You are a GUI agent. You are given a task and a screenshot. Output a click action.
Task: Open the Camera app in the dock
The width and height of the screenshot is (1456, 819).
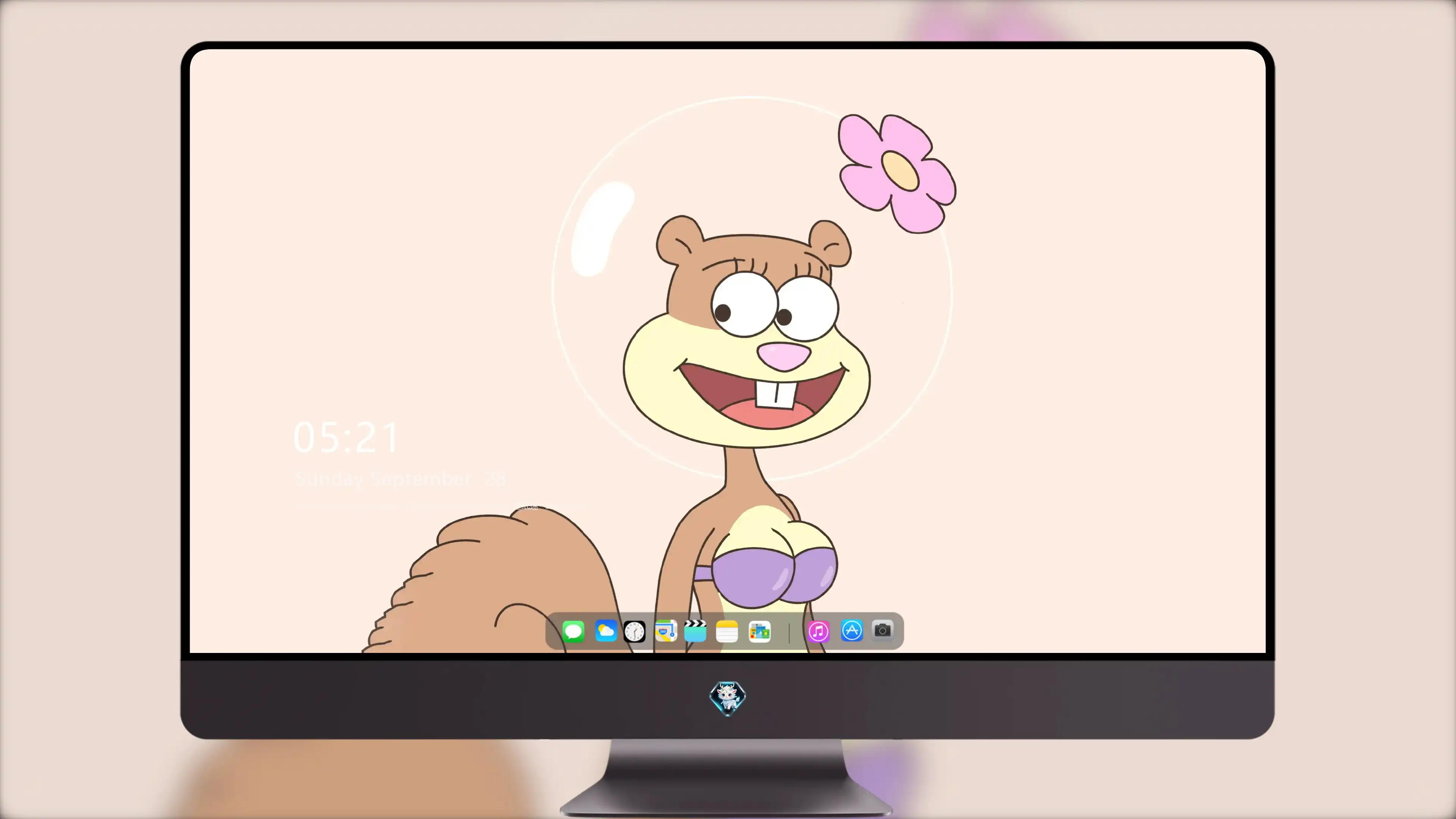point(883,630)
